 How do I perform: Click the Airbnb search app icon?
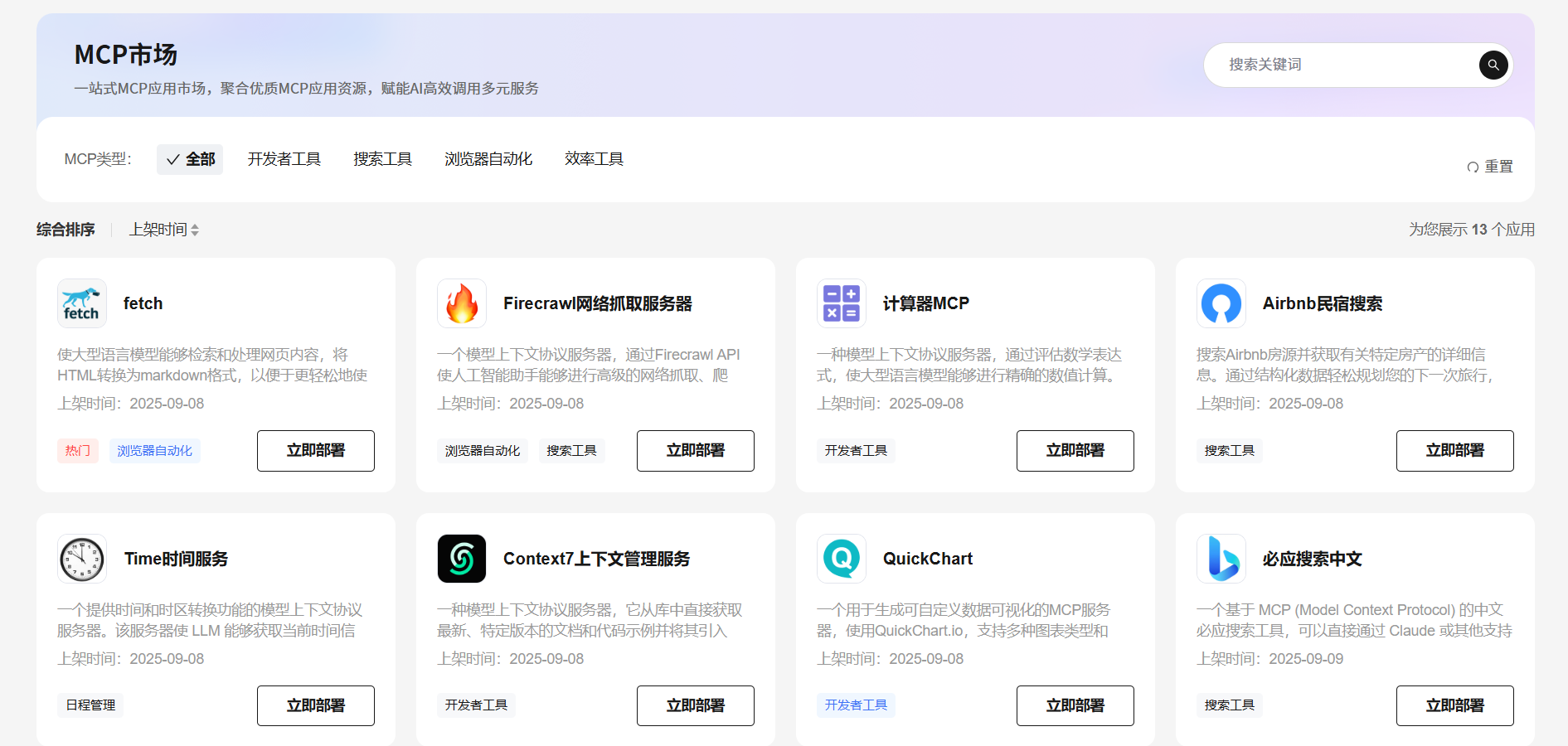pos(1221,303)
